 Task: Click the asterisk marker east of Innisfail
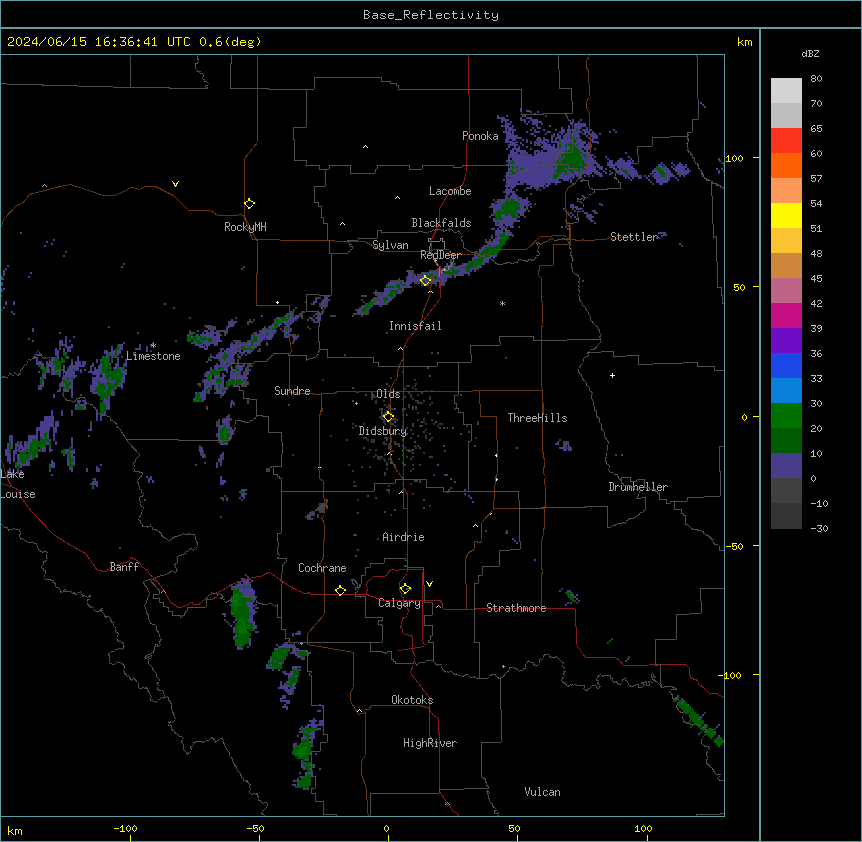(502, 303)
